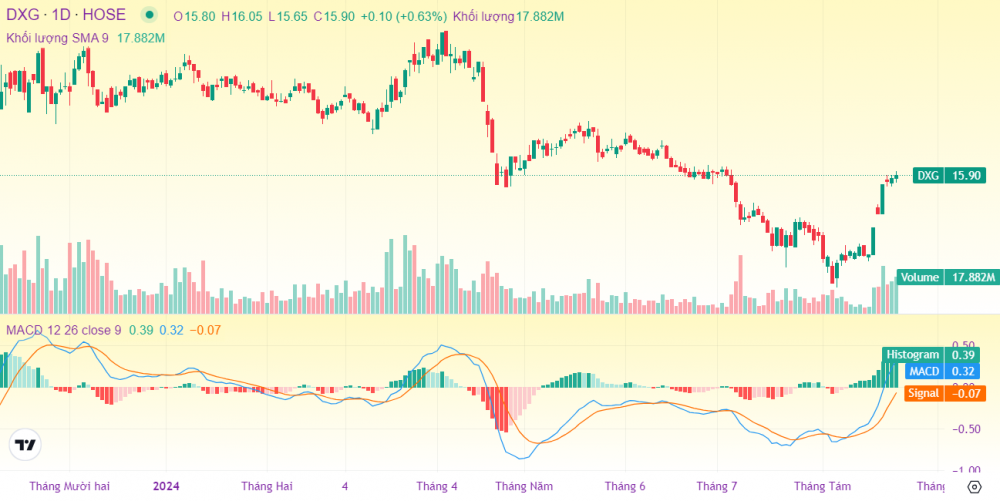Select the MACD 12 26 close 9 legend
The height and width of the screenshot is (501, 1000).
pos(63,330)
